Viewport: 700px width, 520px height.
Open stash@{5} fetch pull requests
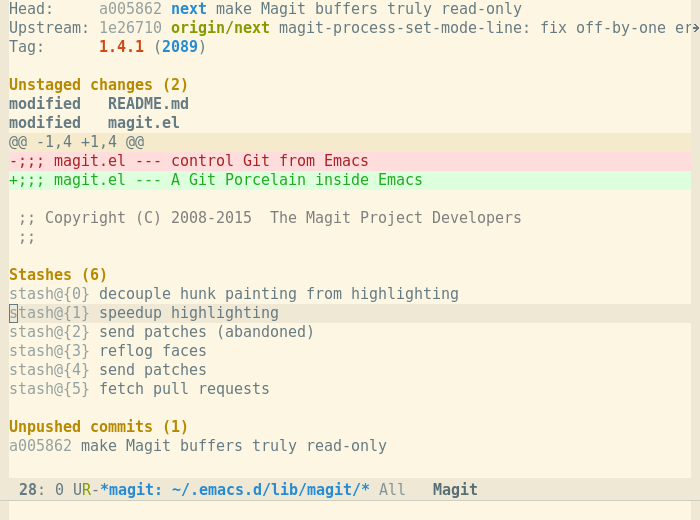[x=139, y=389]
